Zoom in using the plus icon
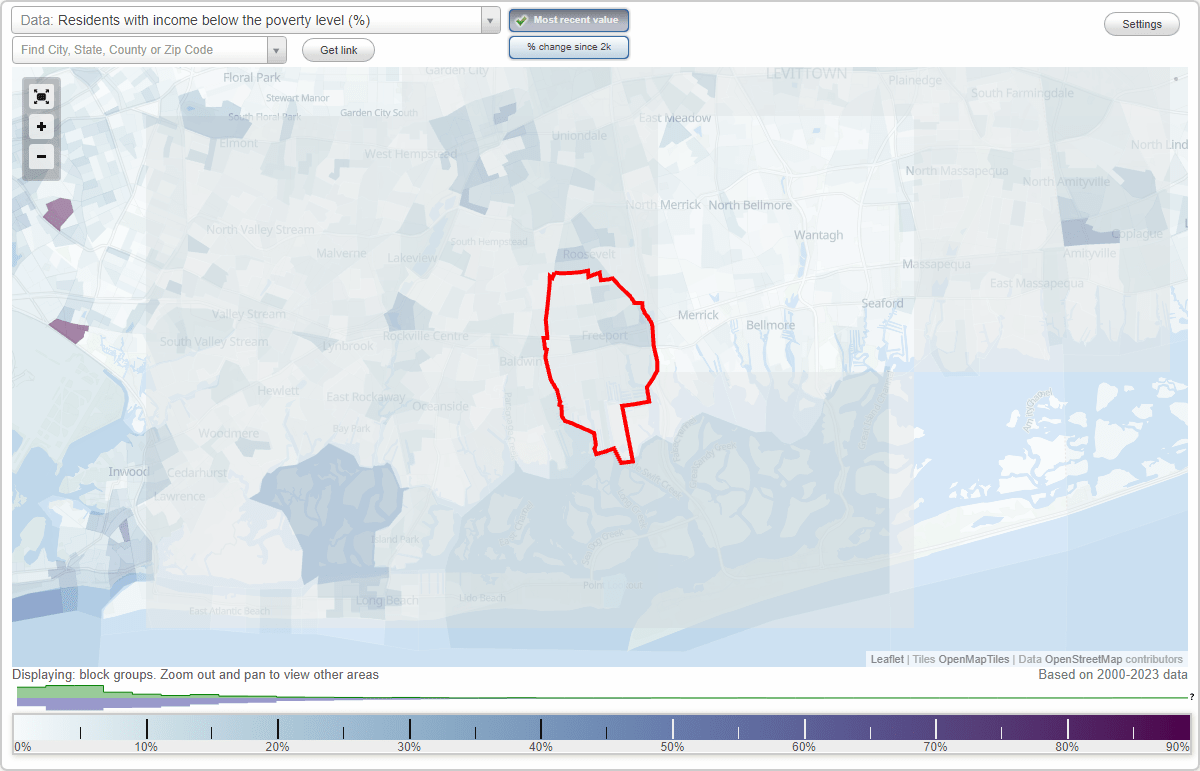The width and height of the screenshot is (1200, 771). pos(41,126)
